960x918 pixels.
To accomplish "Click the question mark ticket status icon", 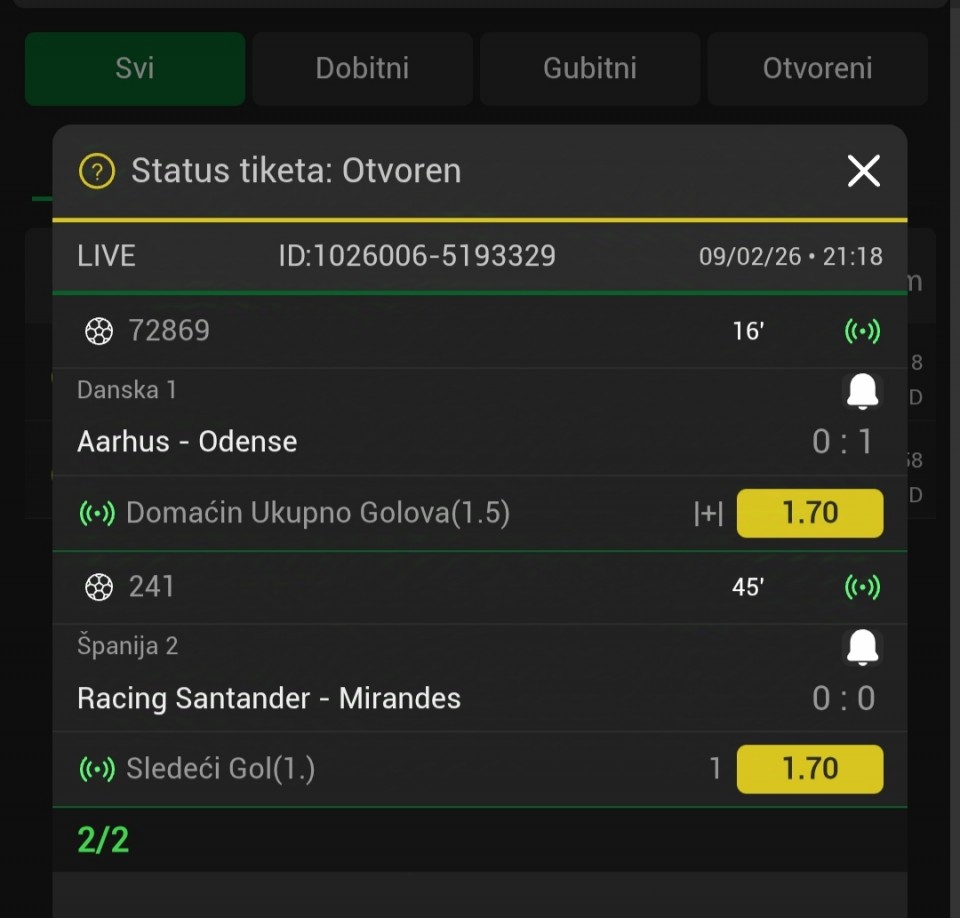I will click(97, 171).
